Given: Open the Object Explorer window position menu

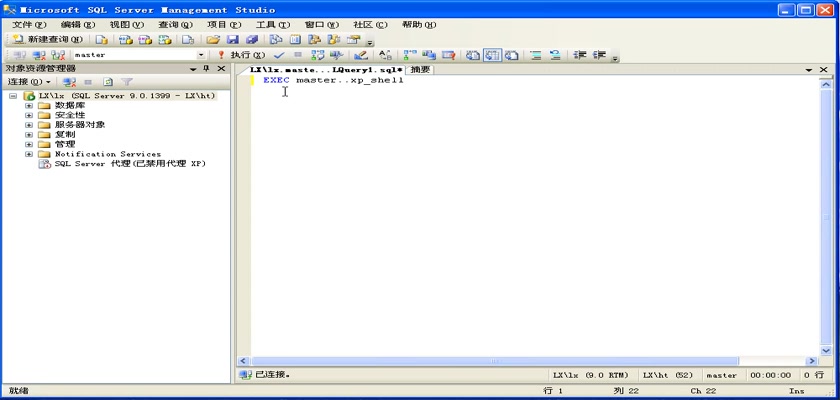Looking at the screenshot, I should click(193, 69).
